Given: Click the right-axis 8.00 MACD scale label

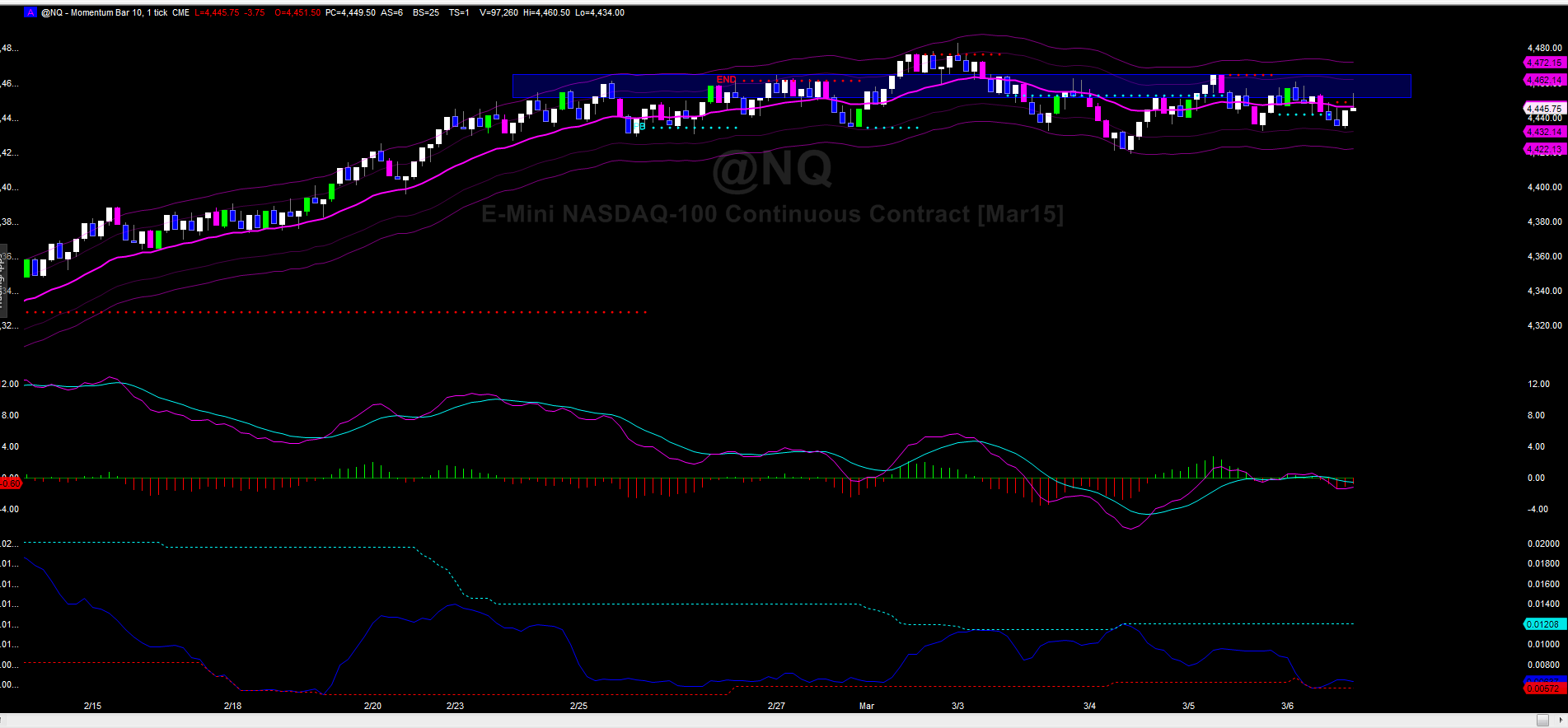Looking at the screenshot, I should (1536, 415).
